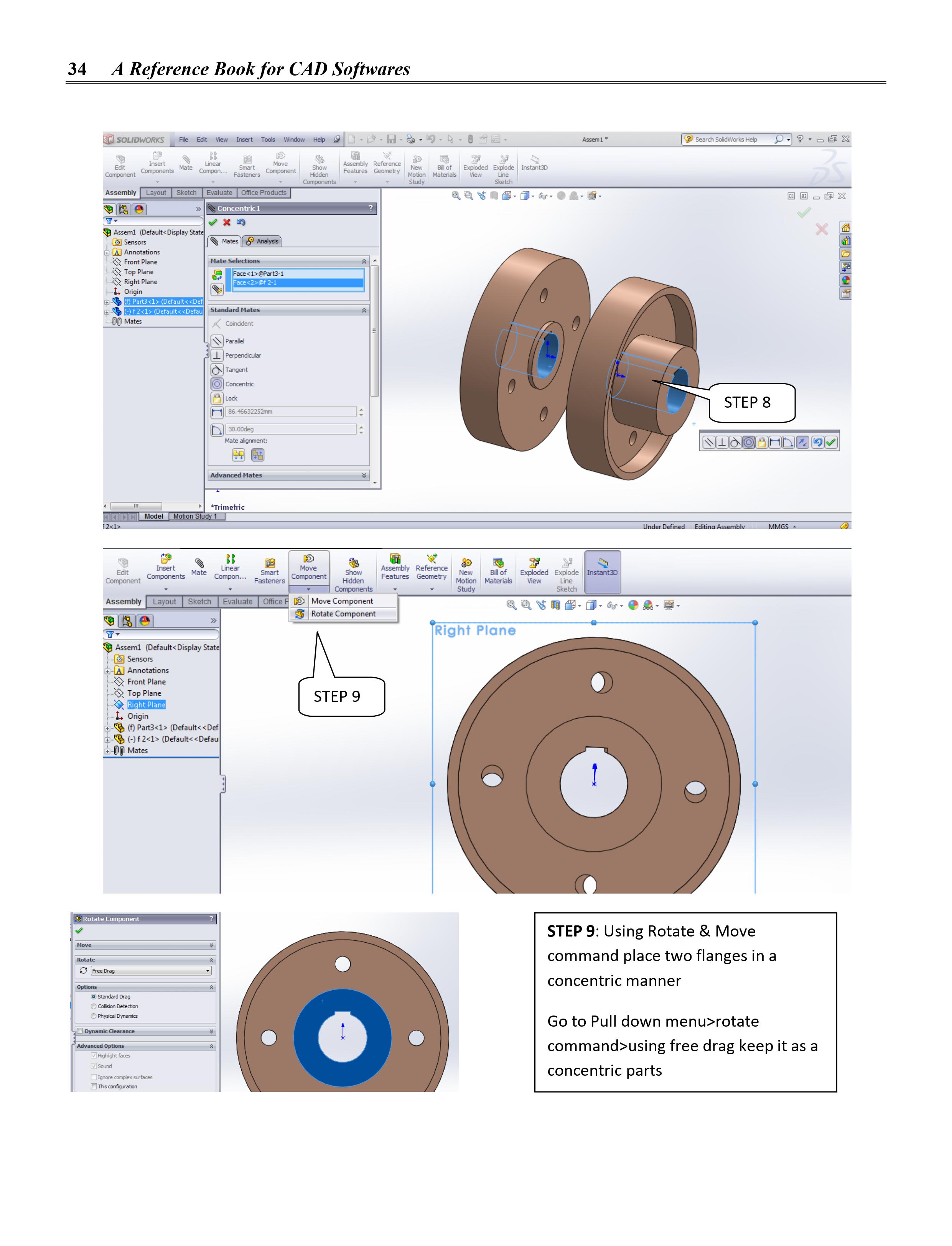Expand Mates folder in lower tree
The image size is (952, 1246).
click(x=108, y=751)
